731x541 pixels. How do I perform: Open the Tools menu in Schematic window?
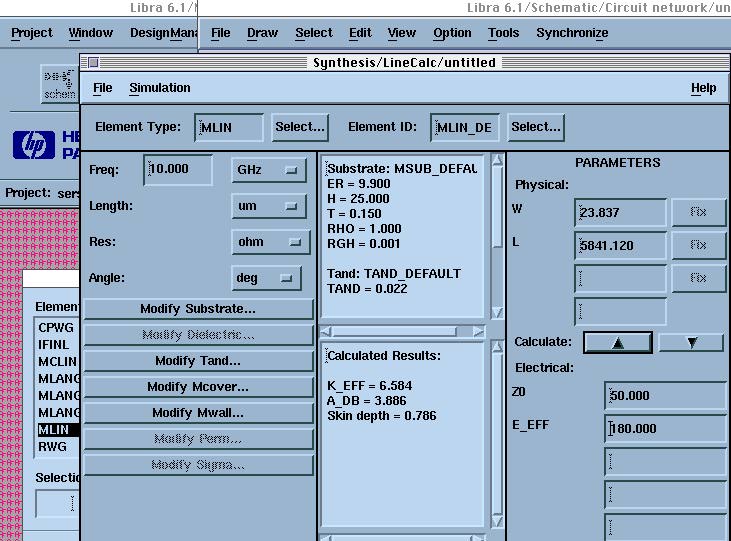click(503, 33)
